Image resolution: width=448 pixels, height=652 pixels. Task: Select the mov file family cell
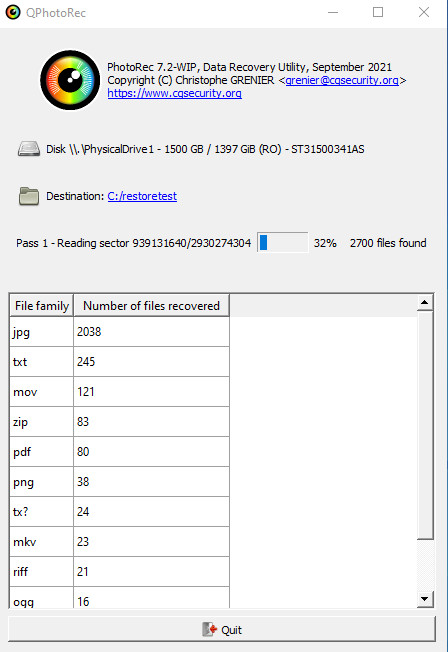[x=42, y=392]
